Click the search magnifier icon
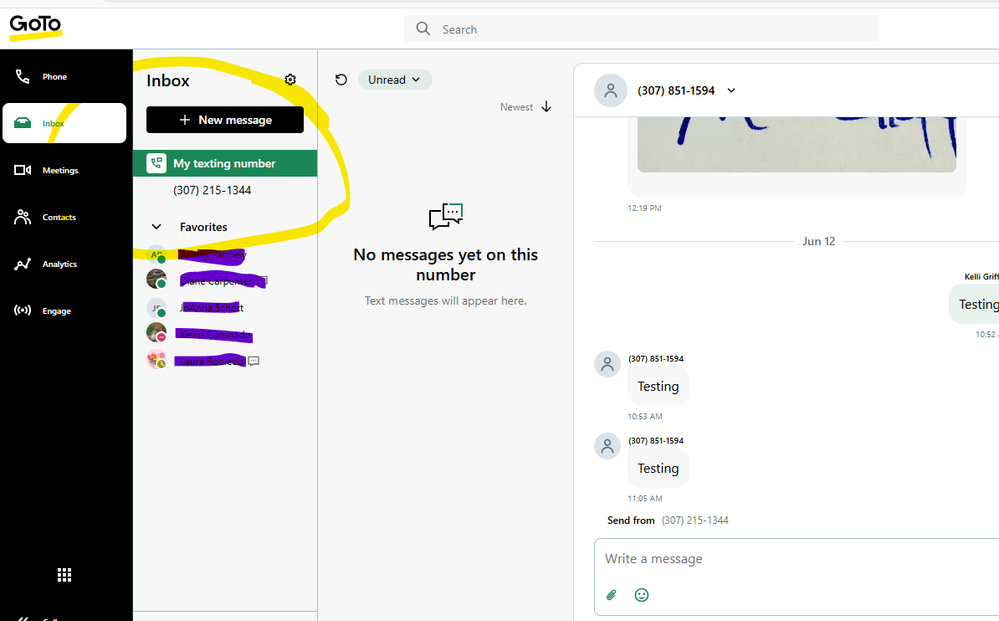This screenshot has width=999, height=621. point(423,29)
